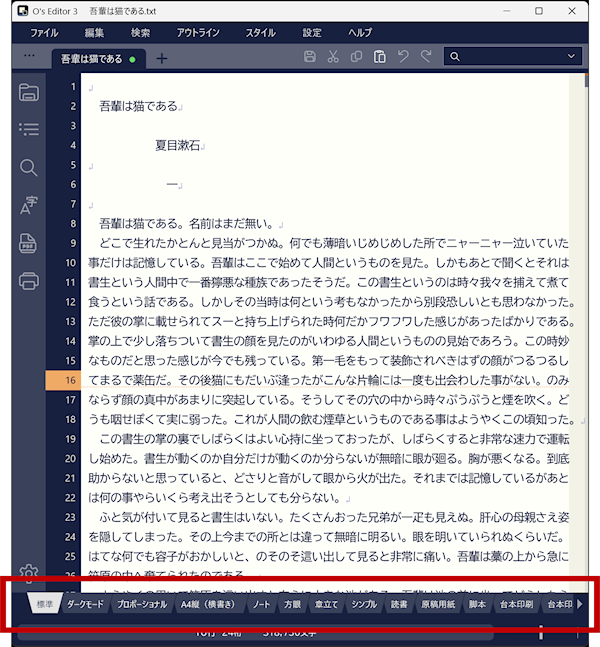Open the アウトライン menu
Screen dimensions: 600x647
tap(198, 33)
